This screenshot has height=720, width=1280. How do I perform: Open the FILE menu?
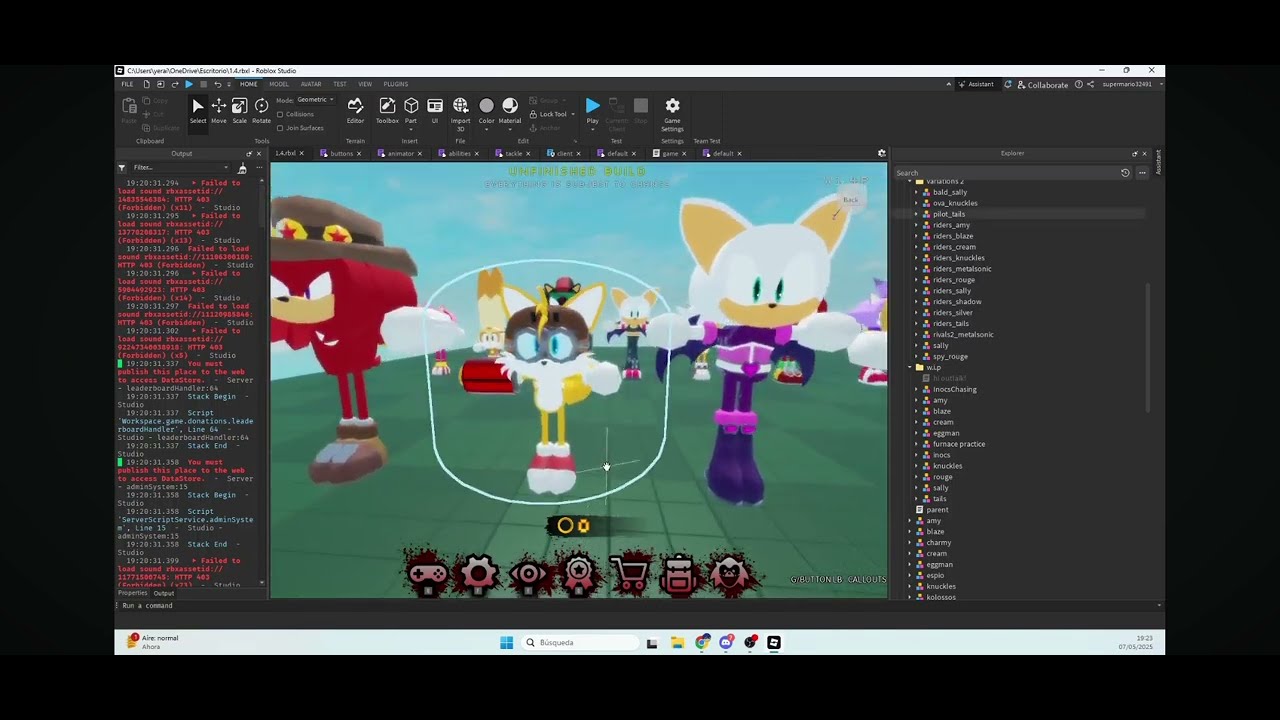127,84
